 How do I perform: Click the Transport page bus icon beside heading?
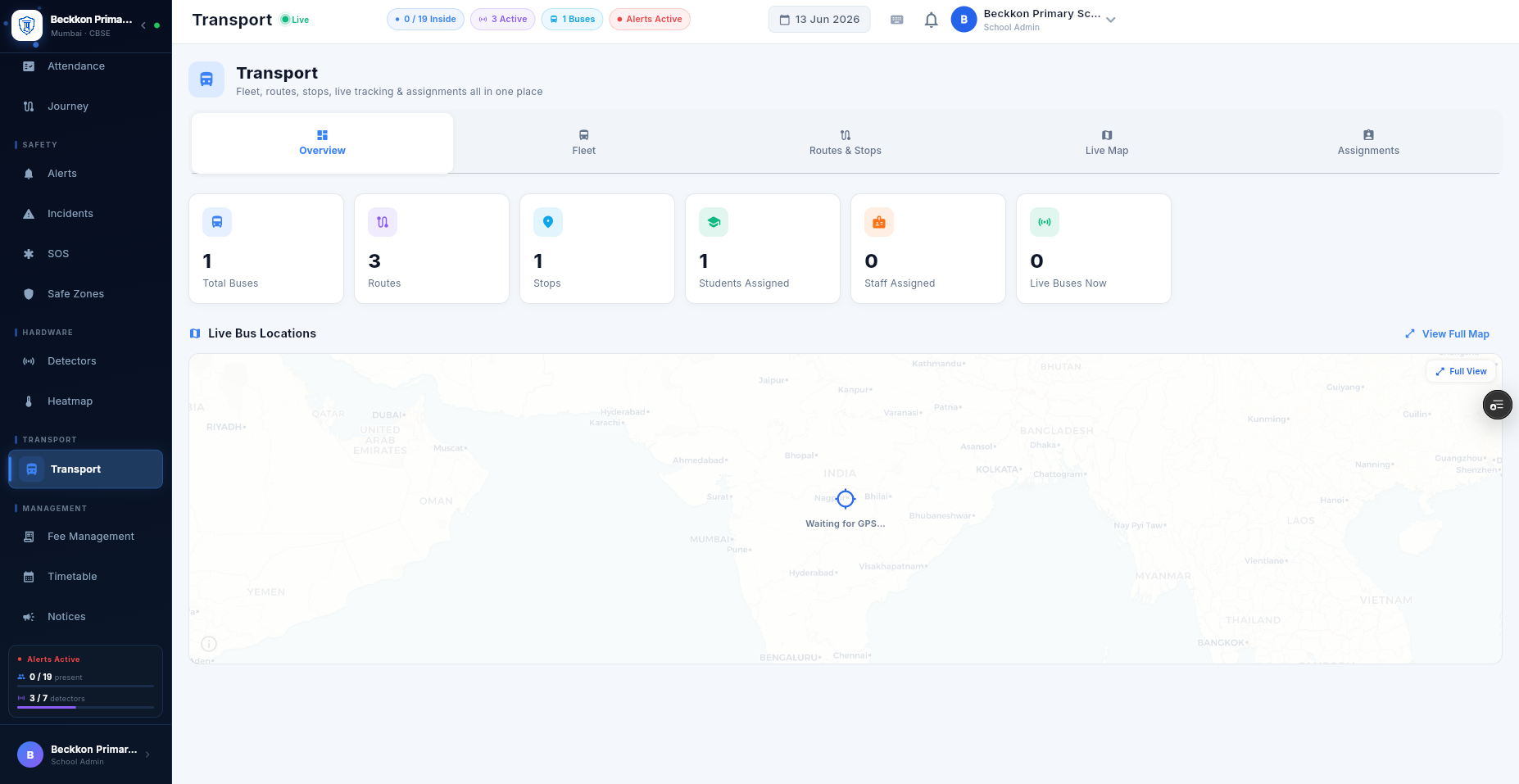206,79
